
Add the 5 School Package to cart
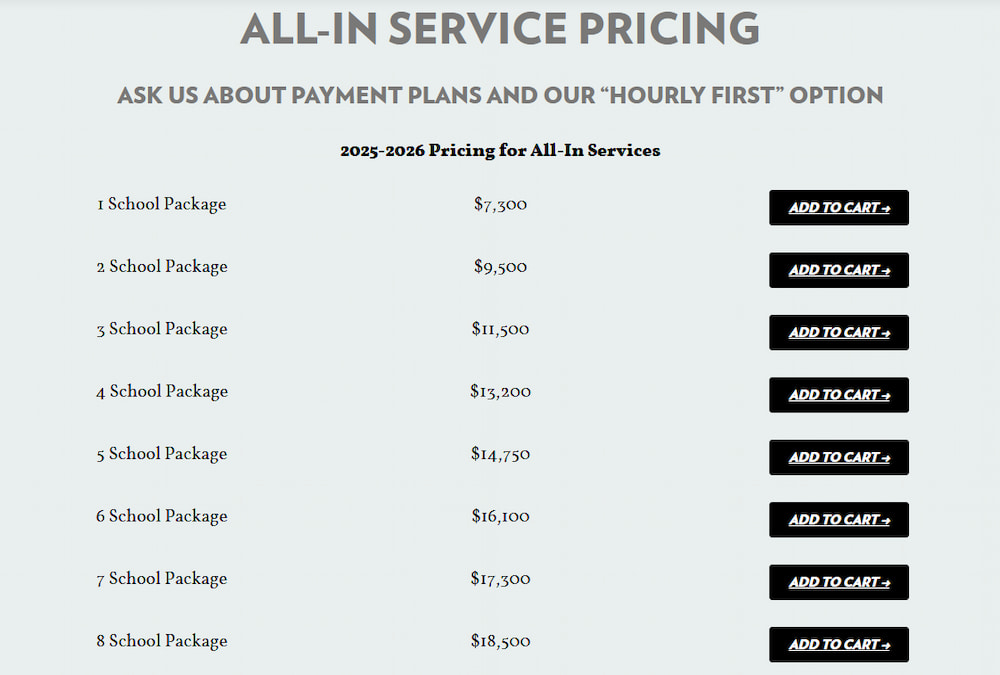pyautogui.click(x=838, y=457)
